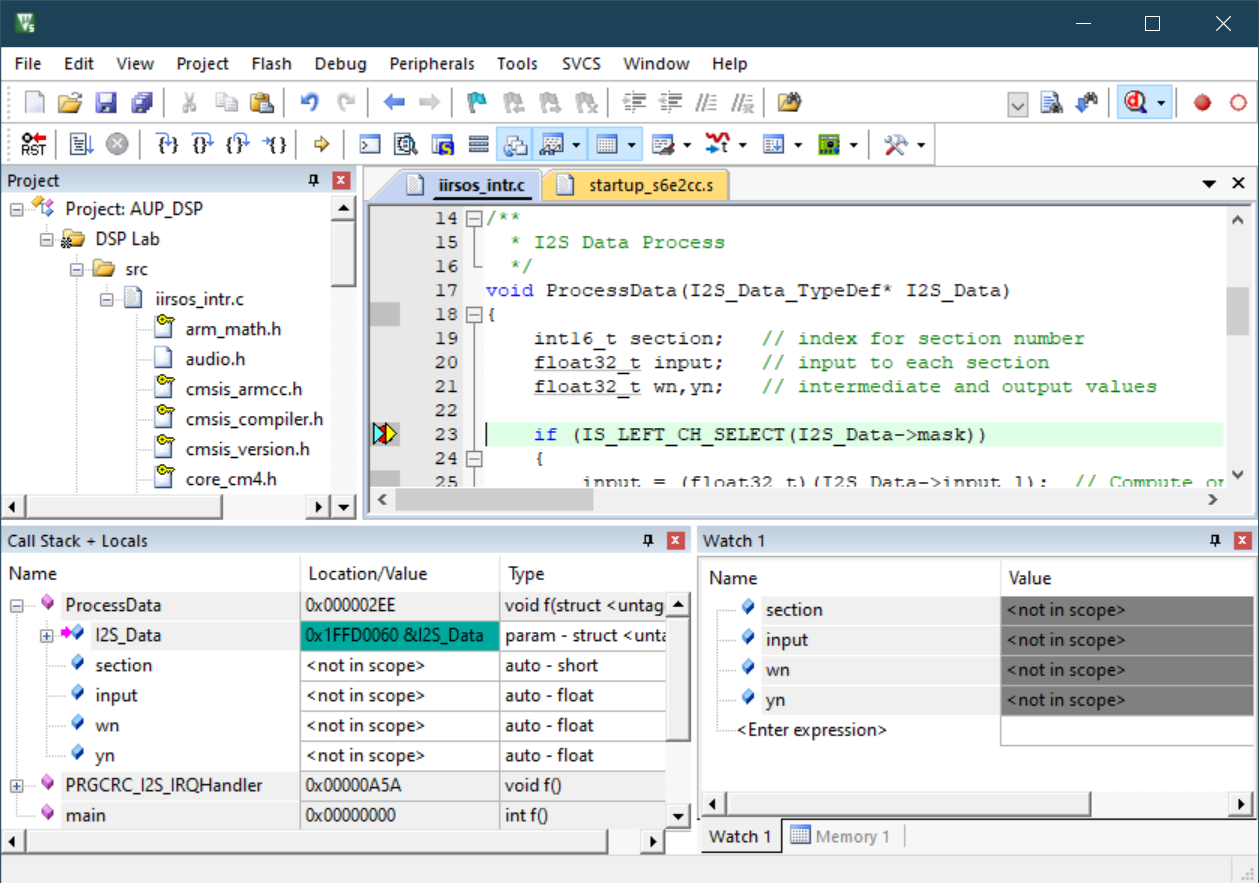Run to the cursor line
Image resolution: width=1259 pixels, height=883 pixels.
[x=274, y=145]
